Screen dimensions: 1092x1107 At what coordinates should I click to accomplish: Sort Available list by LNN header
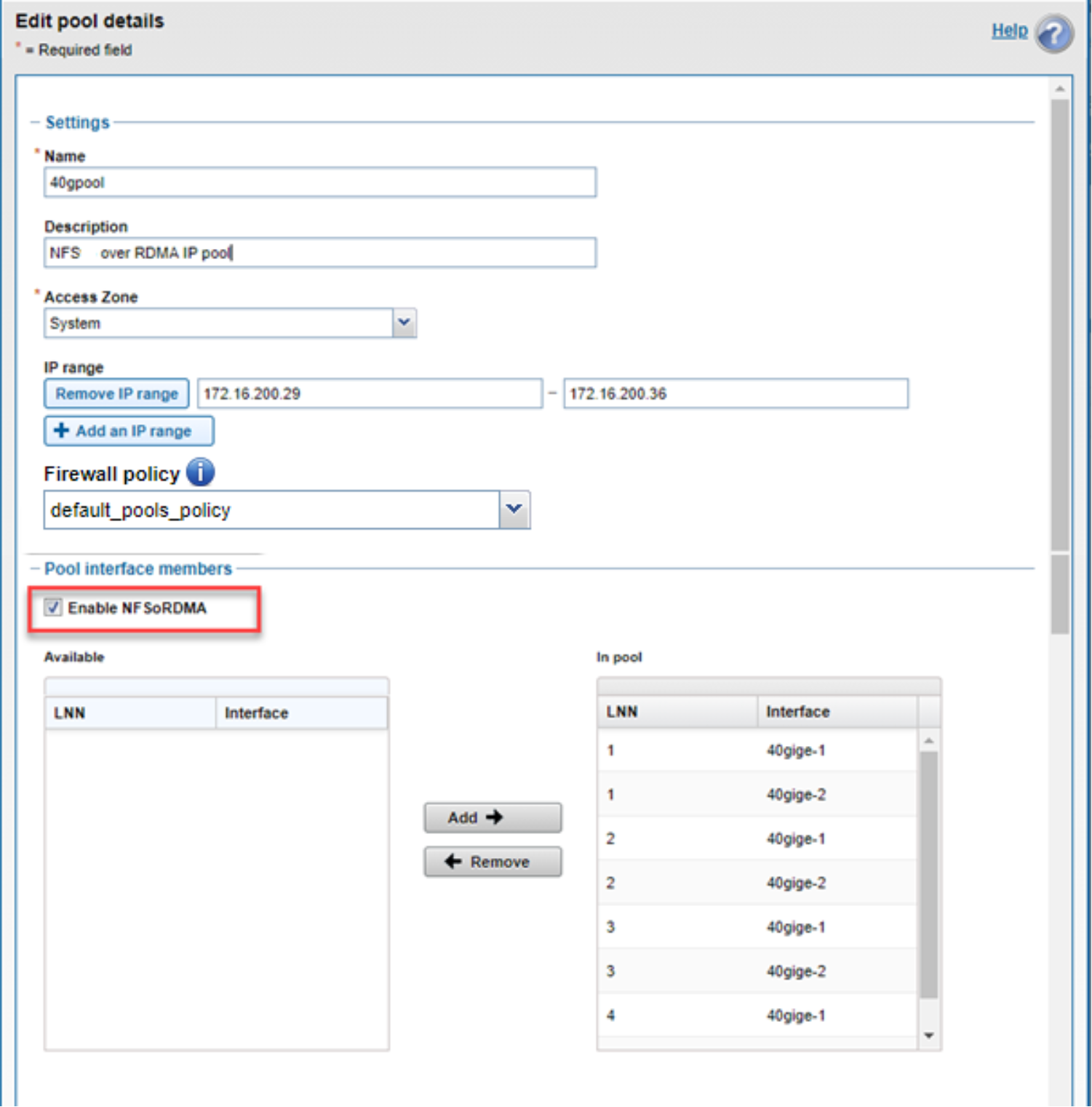pos(130,713)
